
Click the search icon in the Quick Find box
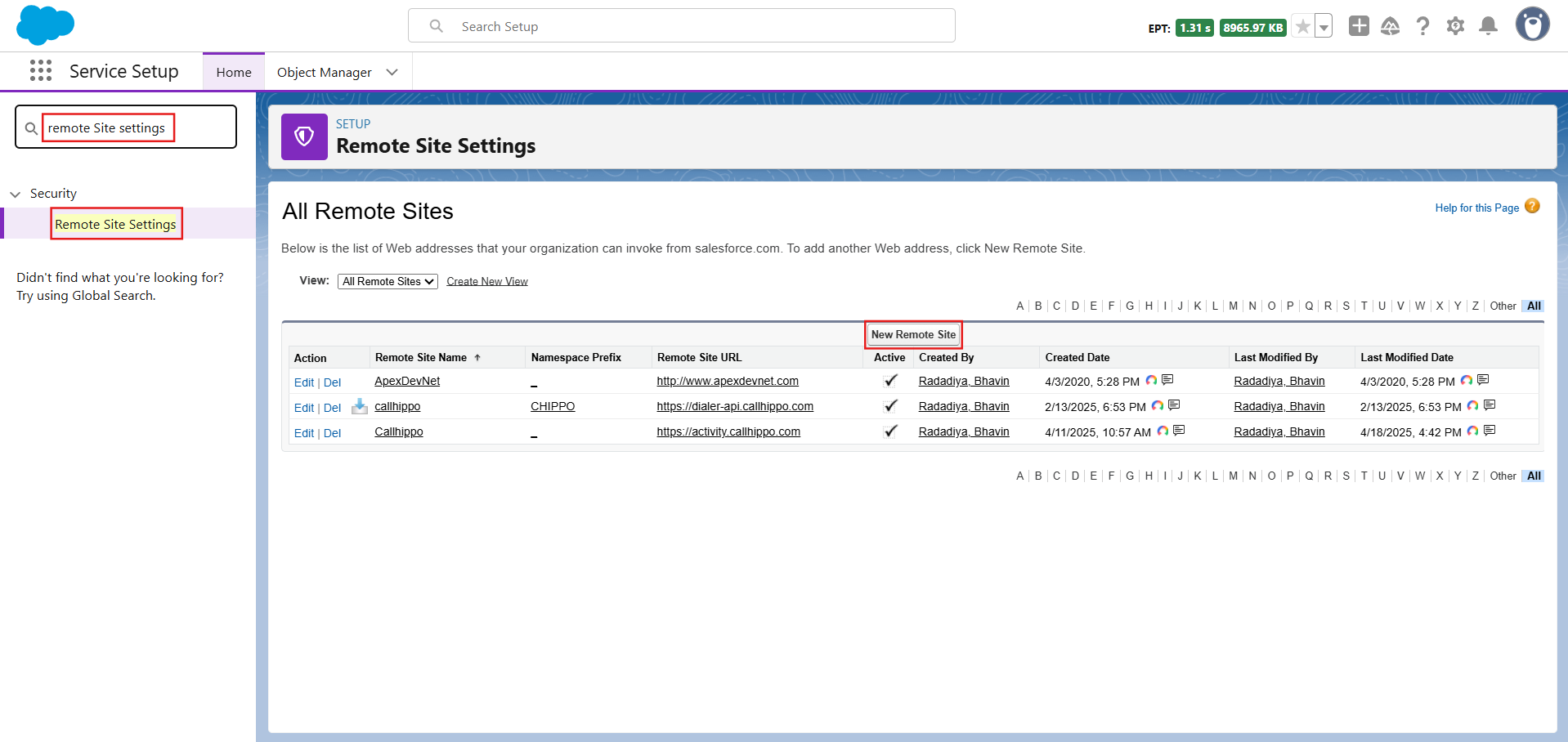31,128
